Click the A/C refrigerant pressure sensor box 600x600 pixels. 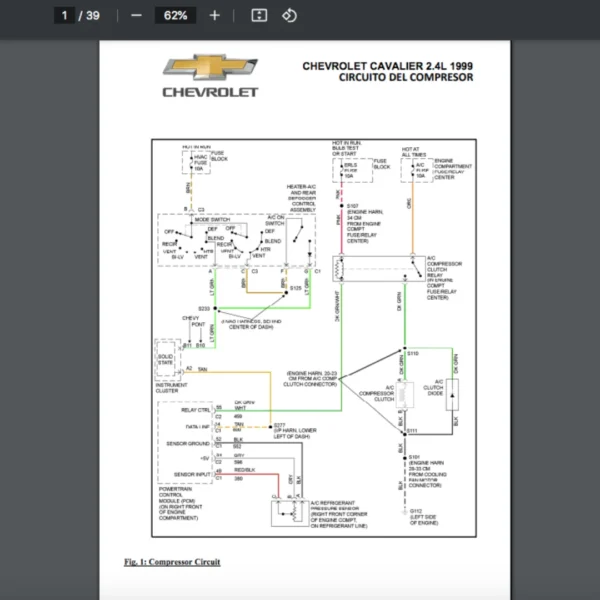[290, 513]
